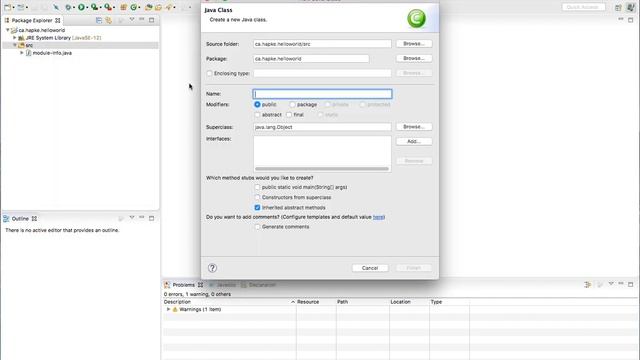Expand the JRE System Library node
The height and width of the screenshot is (360, 640).
click(x=15, y=38)
